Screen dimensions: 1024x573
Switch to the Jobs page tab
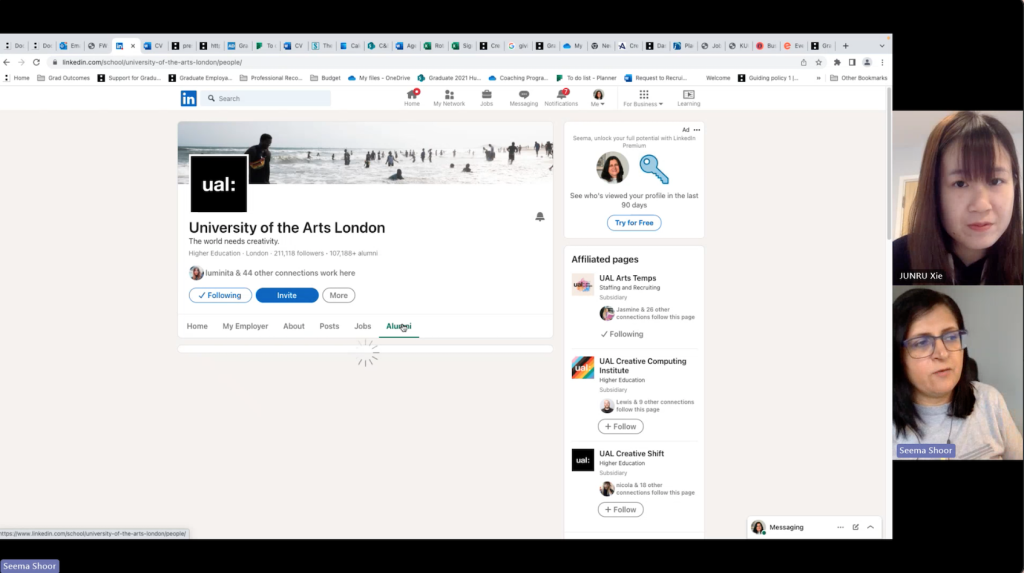[362, 326]
